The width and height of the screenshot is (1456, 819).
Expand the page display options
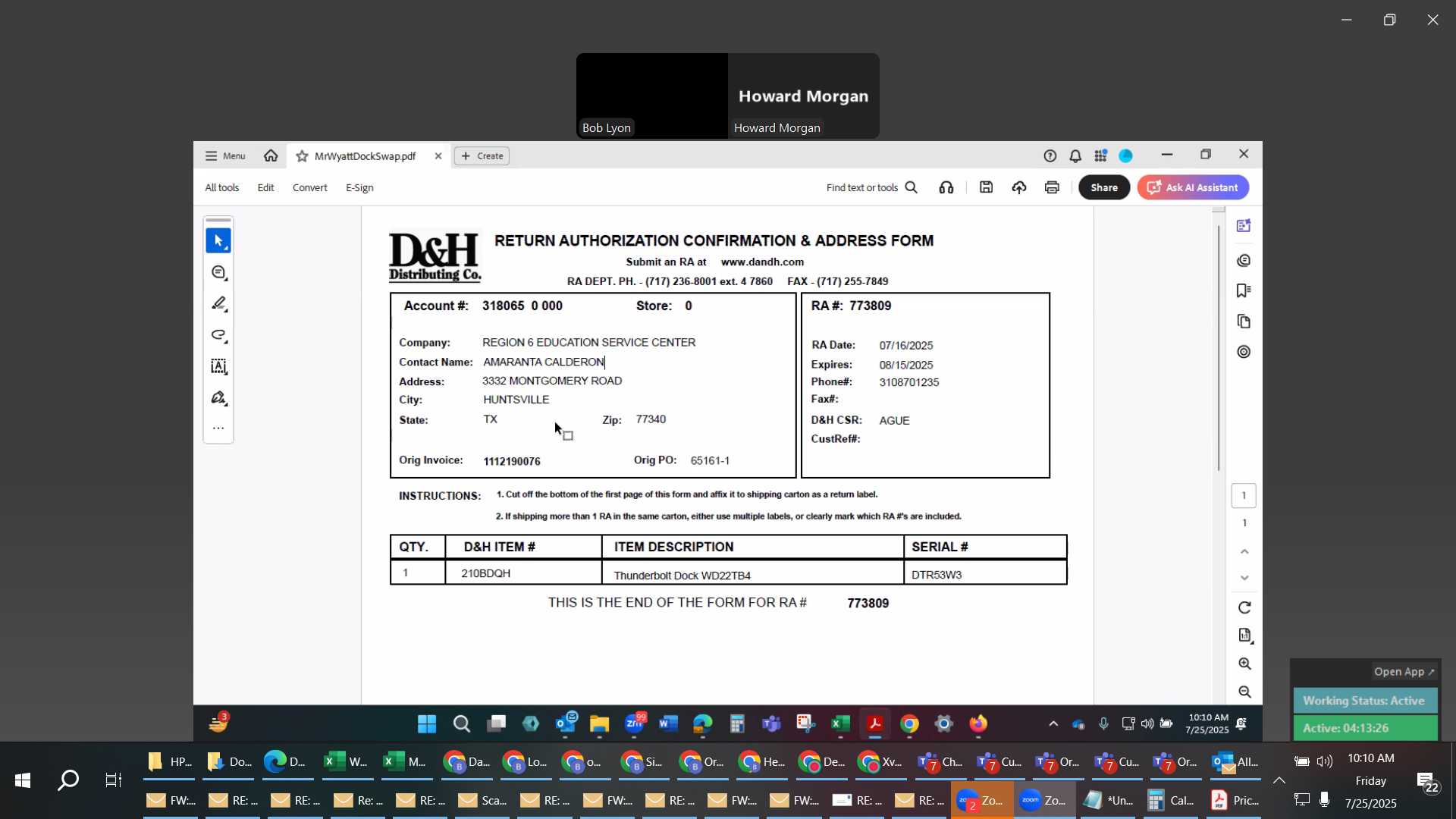tap(1244, 635)
